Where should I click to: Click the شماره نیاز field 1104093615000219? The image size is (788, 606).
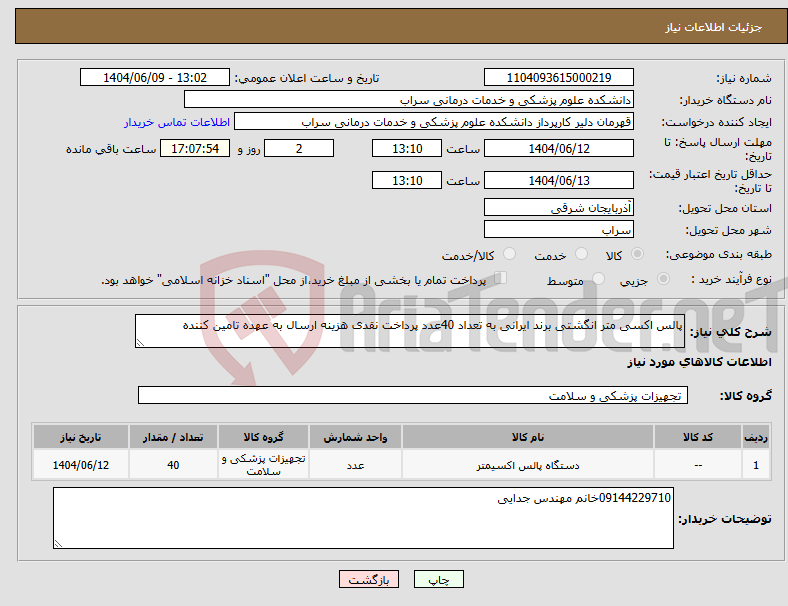559,78
